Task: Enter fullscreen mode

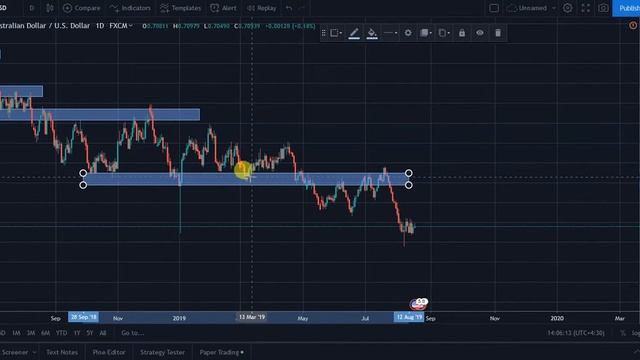Action: (x=586, y=8)
